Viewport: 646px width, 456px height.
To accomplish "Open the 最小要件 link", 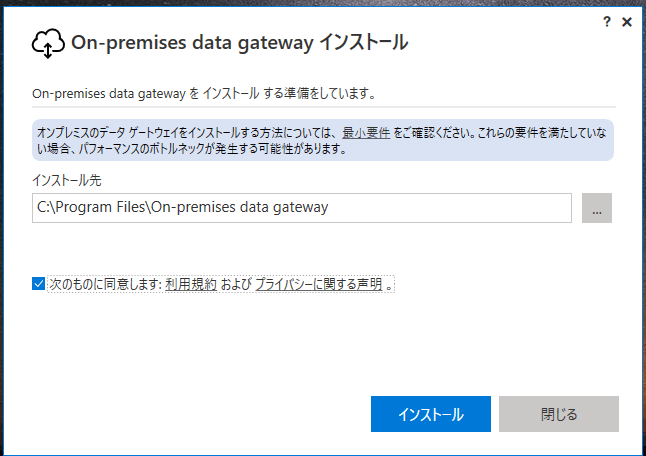I will click(x=366, y=132).
